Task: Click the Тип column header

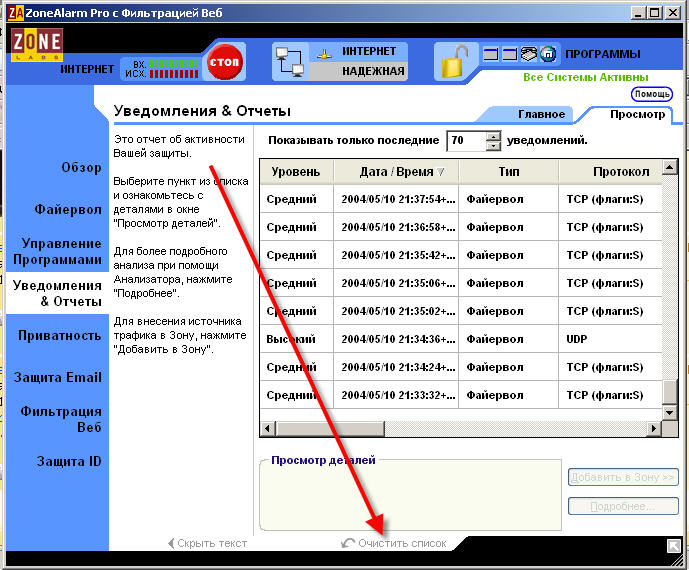Action: coord(508,171)
